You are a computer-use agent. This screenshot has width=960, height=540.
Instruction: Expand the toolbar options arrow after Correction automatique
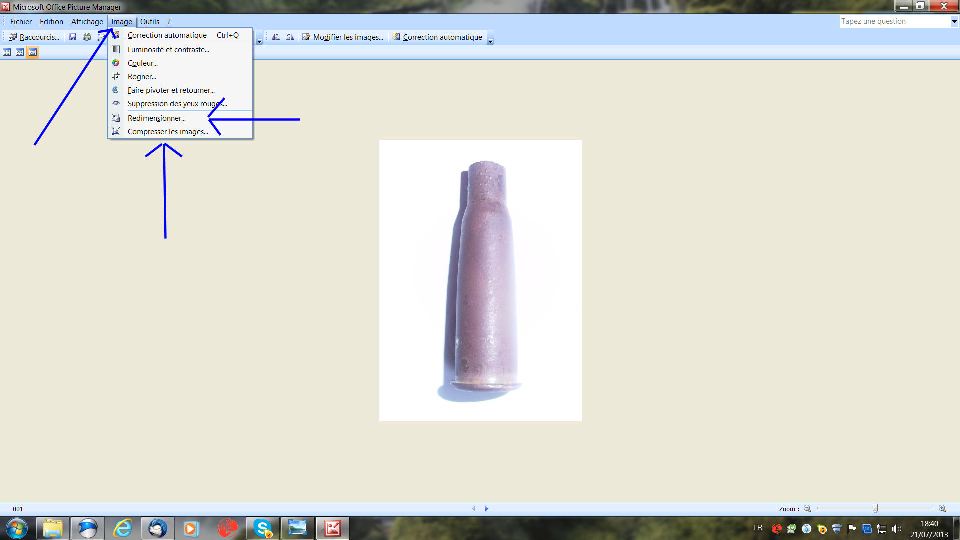[x=490, y=40]
